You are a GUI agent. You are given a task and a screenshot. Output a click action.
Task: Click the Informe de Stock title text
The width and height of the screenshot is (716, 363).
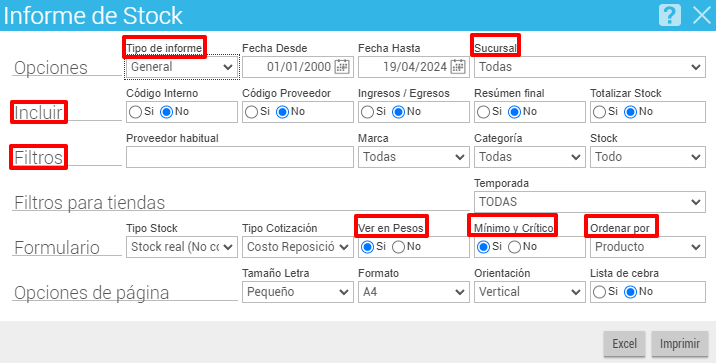(93, 16)
